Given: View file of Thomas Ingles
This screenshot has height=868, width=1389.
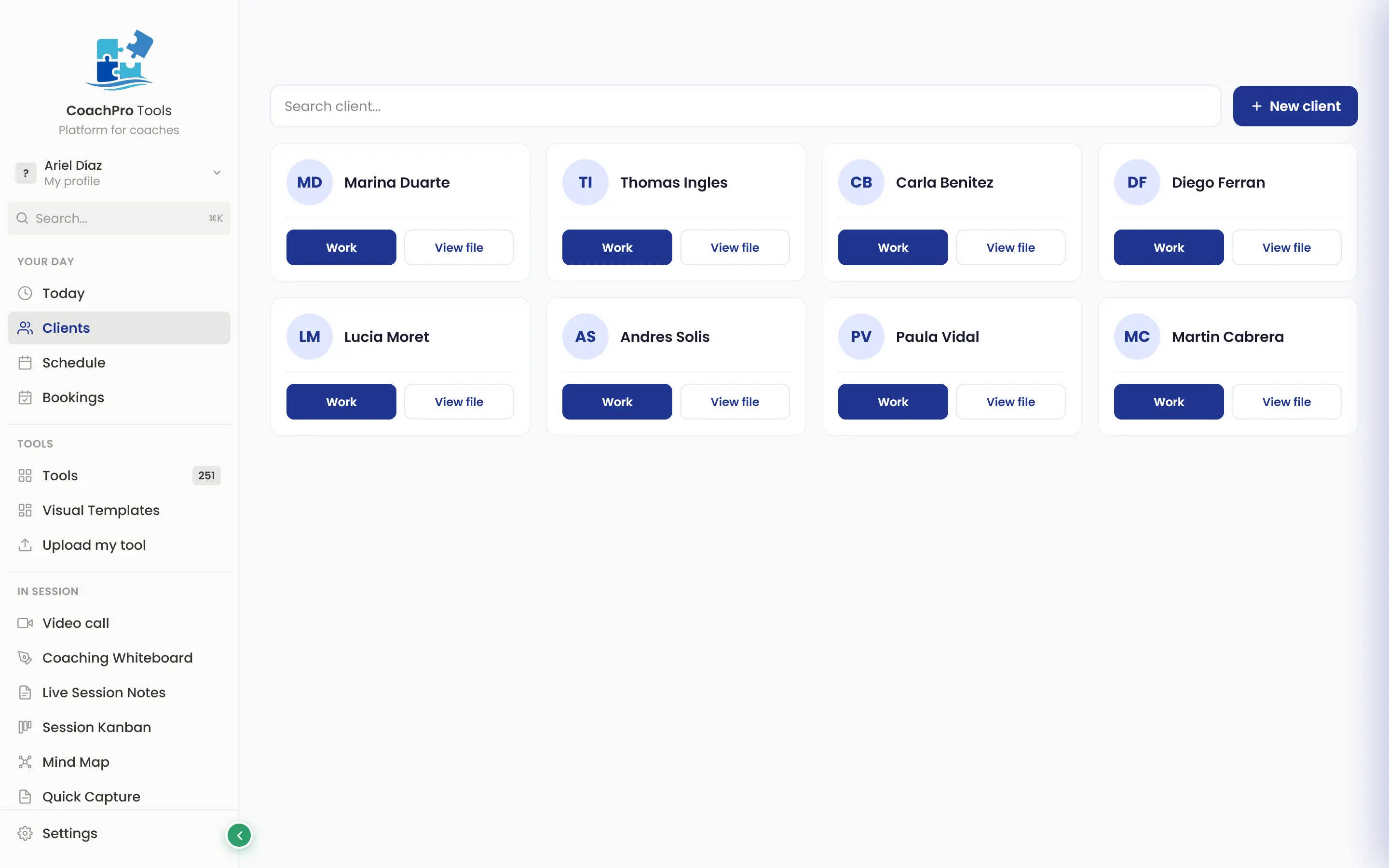Looking at the screenshot, I should [735, 247].
